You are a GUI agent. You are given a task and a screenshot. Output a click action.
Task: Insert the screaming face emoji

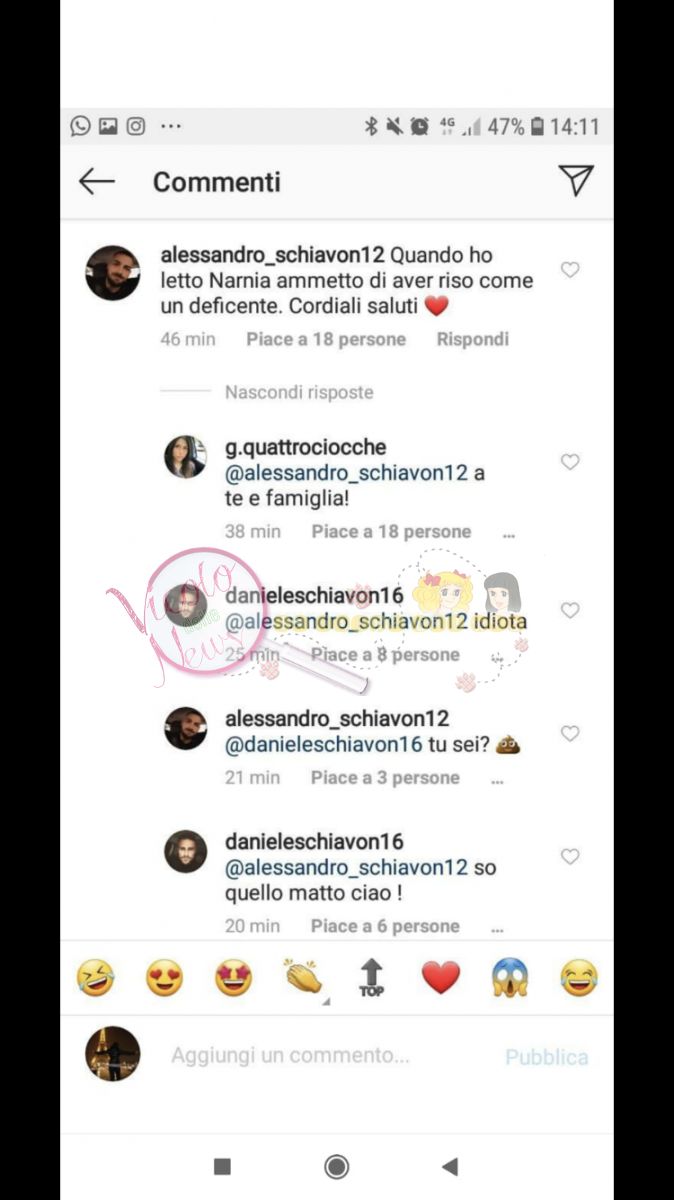510,977
